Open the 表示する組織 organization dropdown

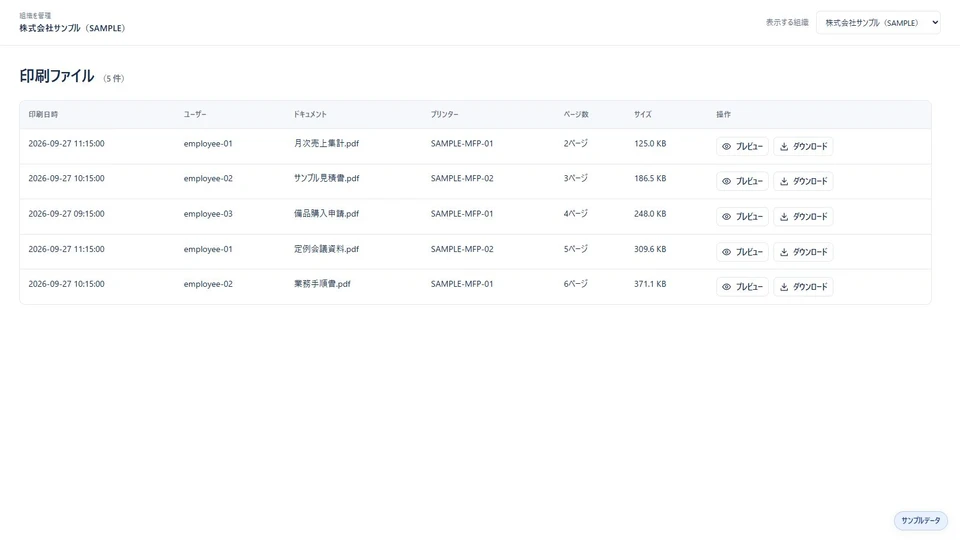pyautogui.click(x=878, y=23)
